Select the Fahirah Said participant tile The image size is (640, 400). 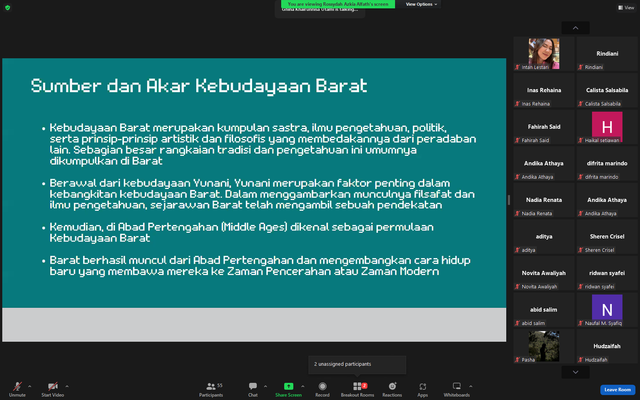(544, 127)
